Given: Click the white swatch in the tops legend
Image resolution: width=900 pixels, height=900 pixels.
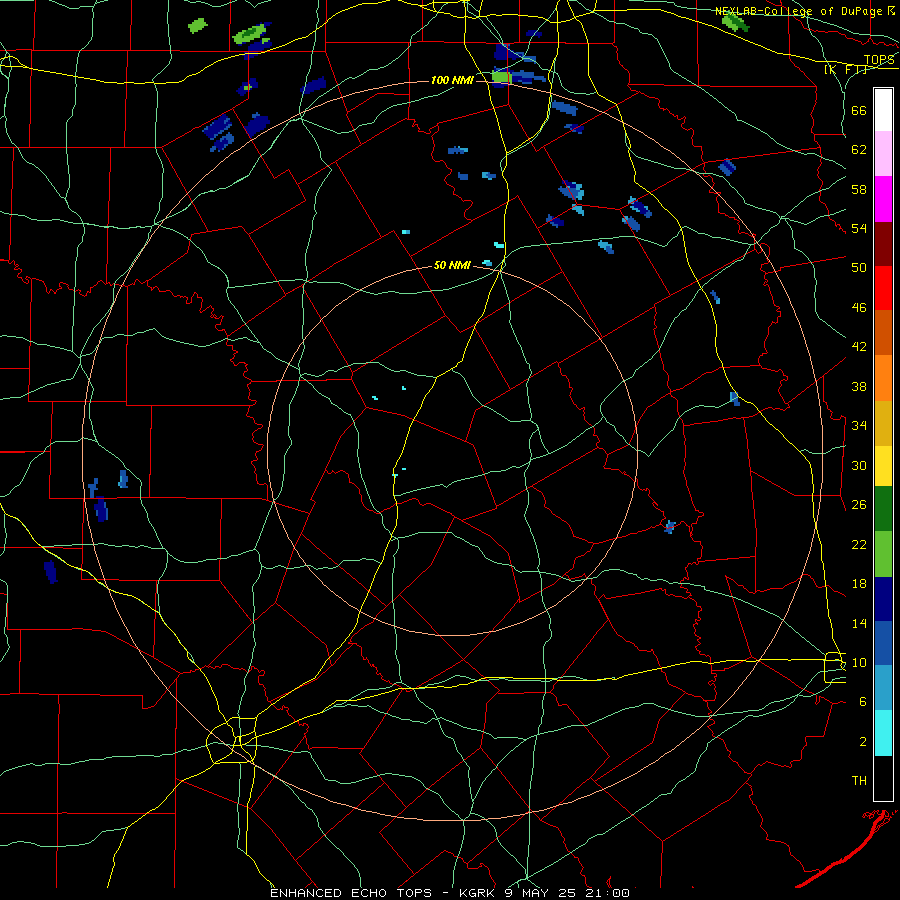Looking at the screenshot, I should pyautogui.click(x=883, y=110).
